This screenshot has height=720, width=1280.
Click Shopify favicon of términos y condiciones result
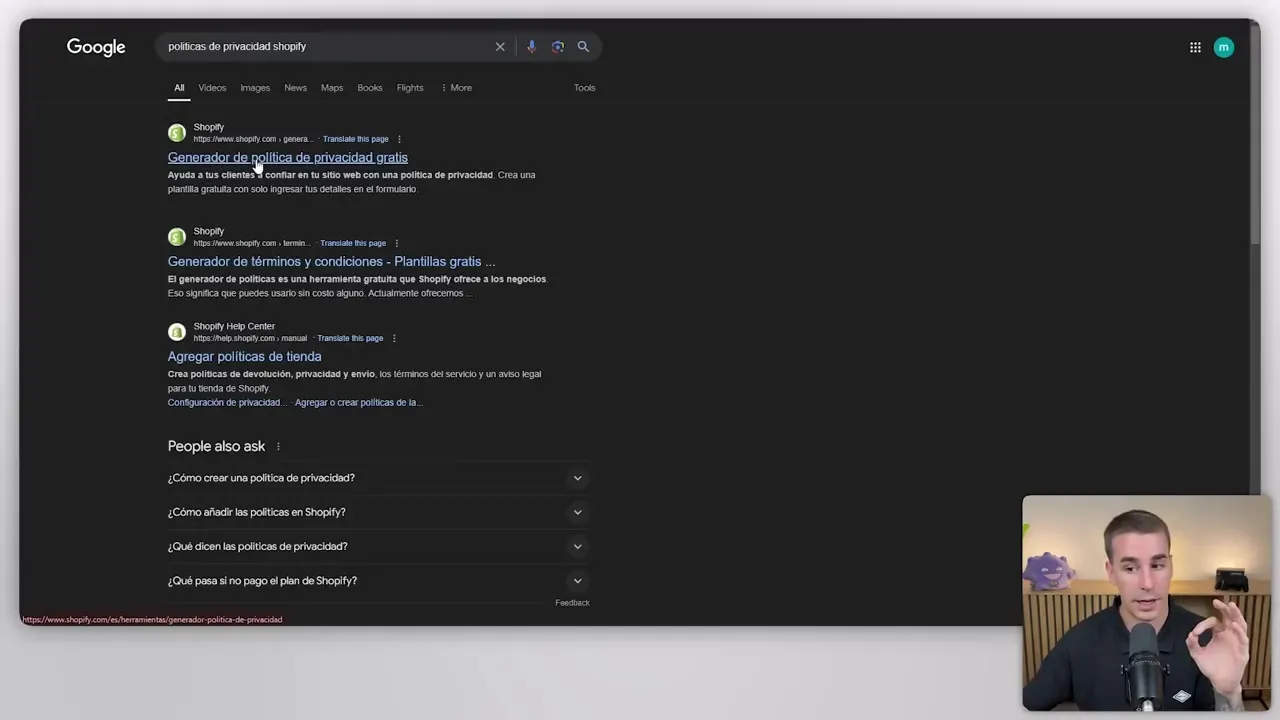point(177,237)
